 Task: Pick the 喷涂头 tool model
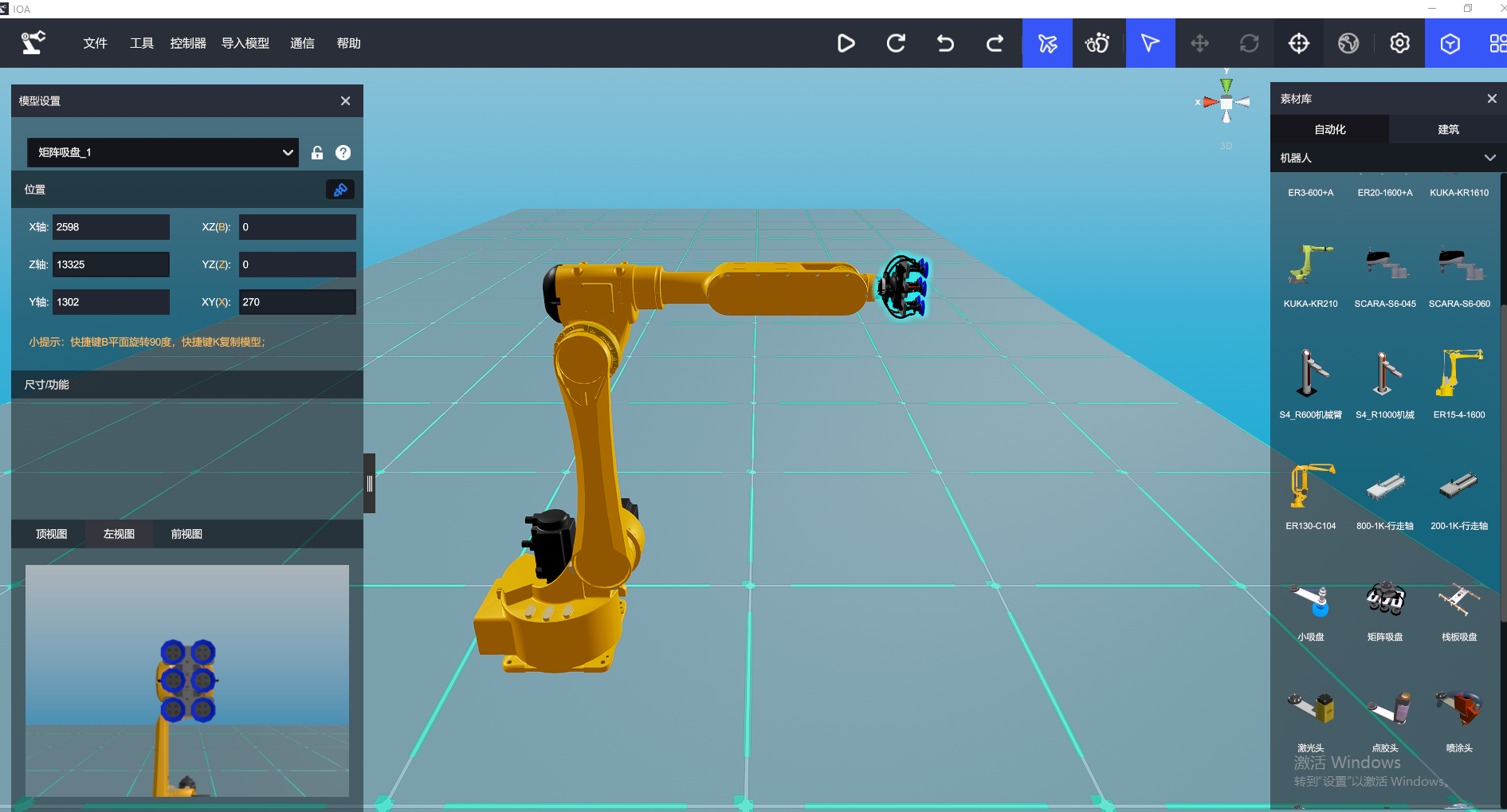pyautogui.click(x=1459, y=720)
